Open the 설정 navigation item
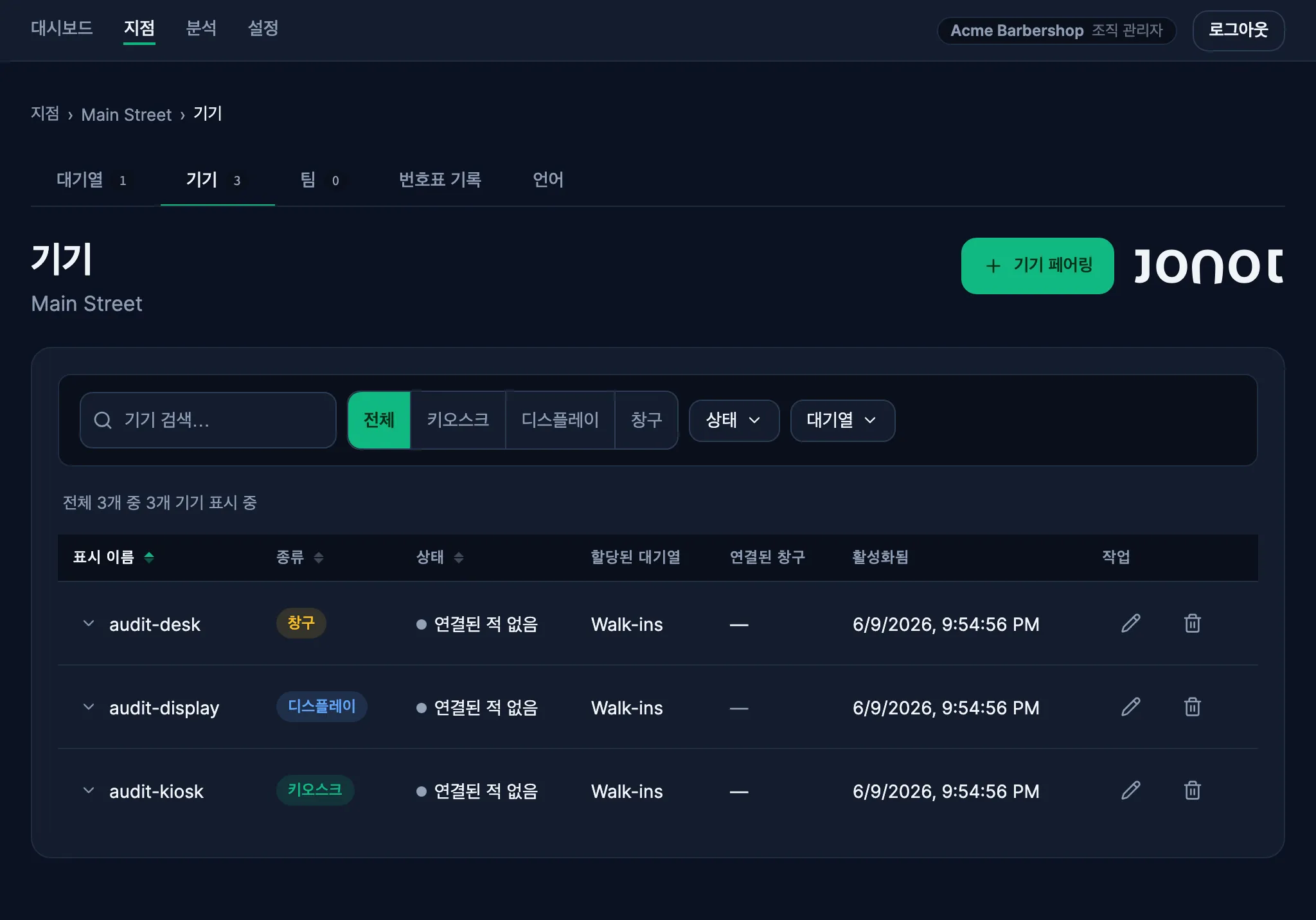The height and width of the screenshot is (920, 1316). pos(263,28)
